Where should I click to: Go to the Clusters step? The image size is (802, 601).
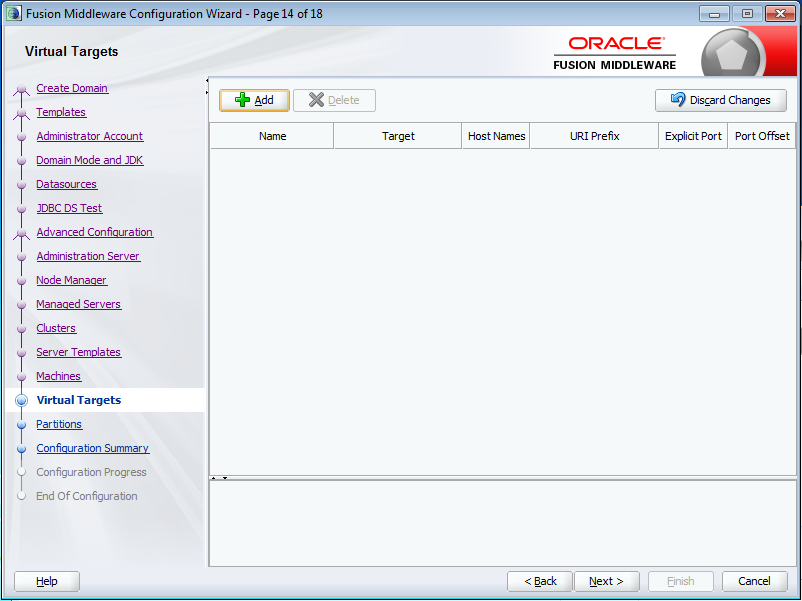click(x=56, y=328)
